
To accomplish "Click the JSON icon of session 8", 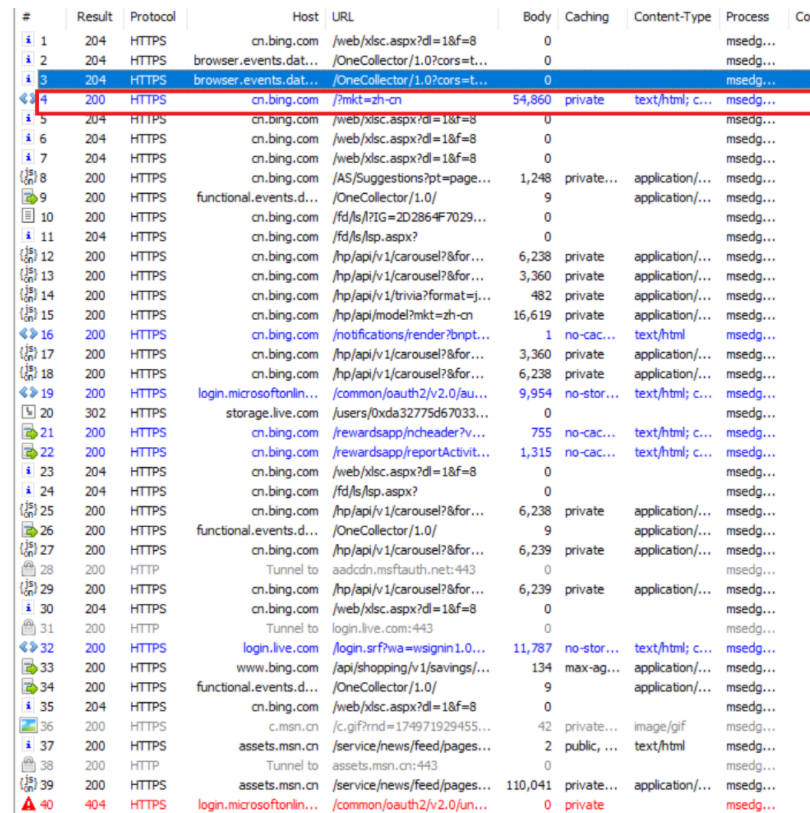I will (28, 177).
